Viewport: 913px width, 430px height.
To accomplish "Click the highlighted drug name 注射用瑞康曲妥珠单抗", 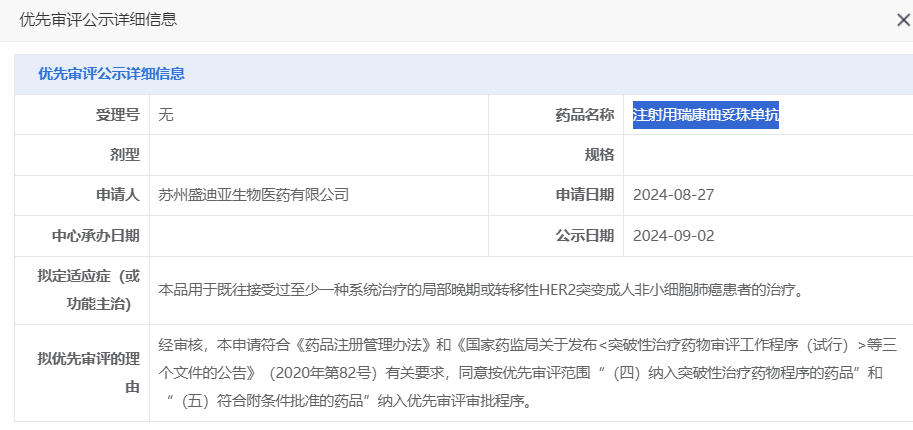I will click(x=706, y=115).
